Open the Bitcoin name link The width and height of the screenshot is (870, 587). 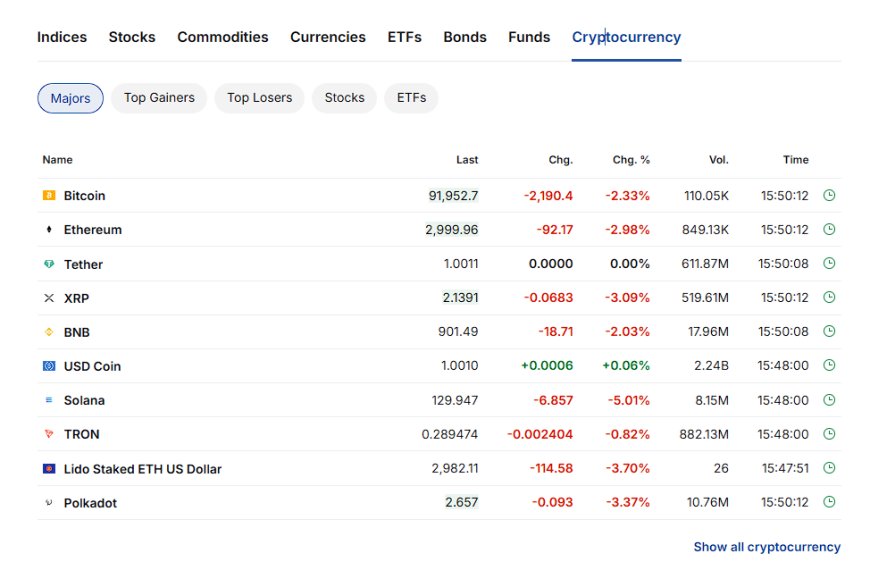84,196
